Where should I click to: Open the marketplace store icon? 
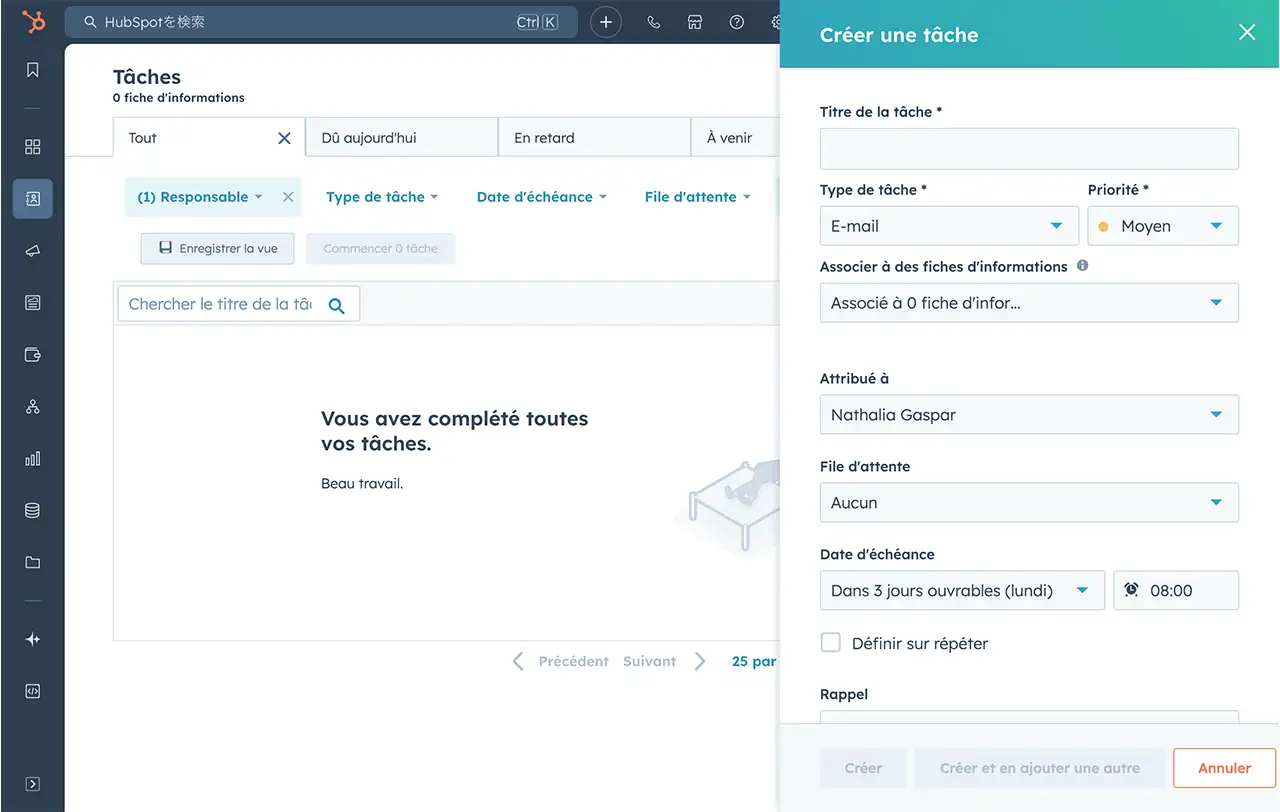pos(695,22)
